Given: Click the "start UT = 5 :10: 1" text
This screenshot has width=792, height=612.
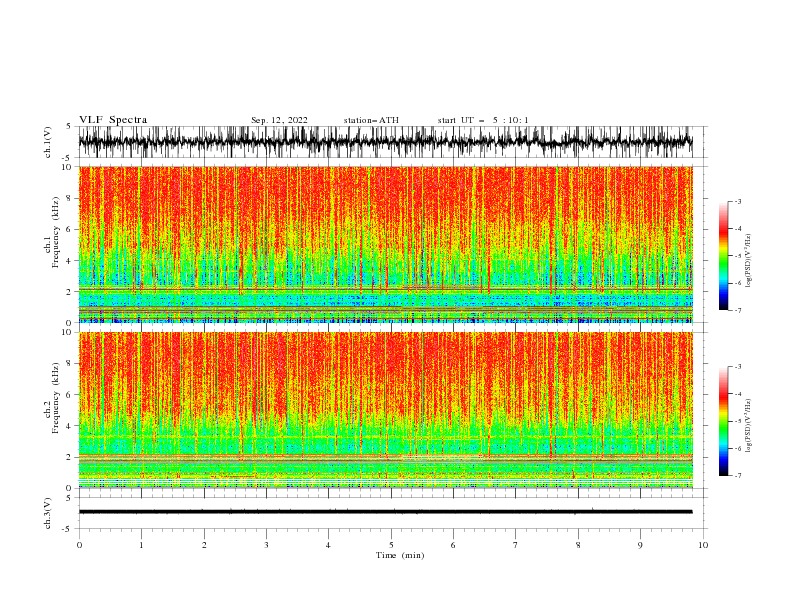Looking at the screenshot, I should click(483, 120).
